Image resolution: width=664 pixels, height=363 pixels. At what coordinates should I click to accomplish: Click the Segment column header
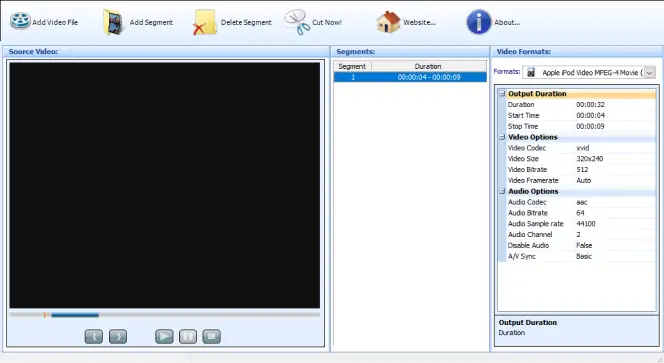pos(352,67)
